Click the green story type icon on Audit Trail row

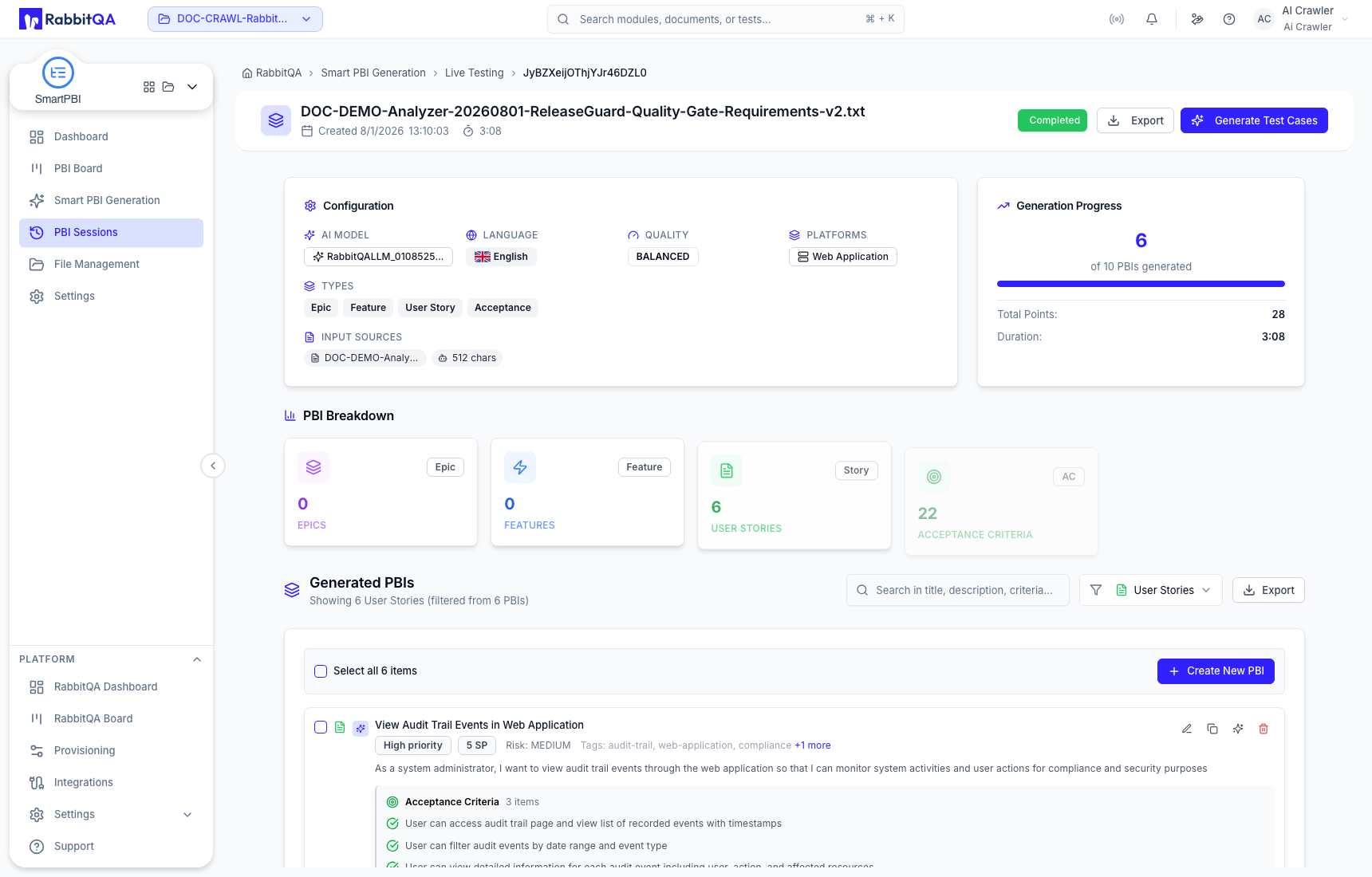coord(340,727)
